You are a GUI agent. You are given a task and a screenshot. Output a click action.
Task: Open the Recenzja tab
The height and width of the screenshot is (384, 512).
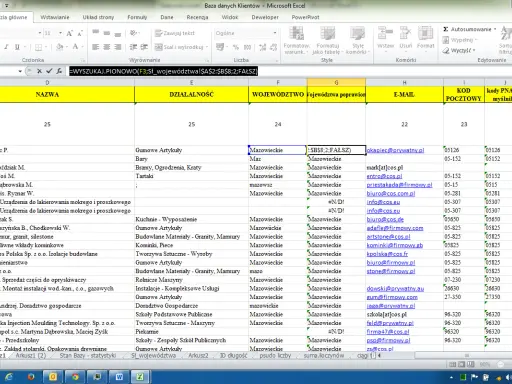tap(197, 17)
